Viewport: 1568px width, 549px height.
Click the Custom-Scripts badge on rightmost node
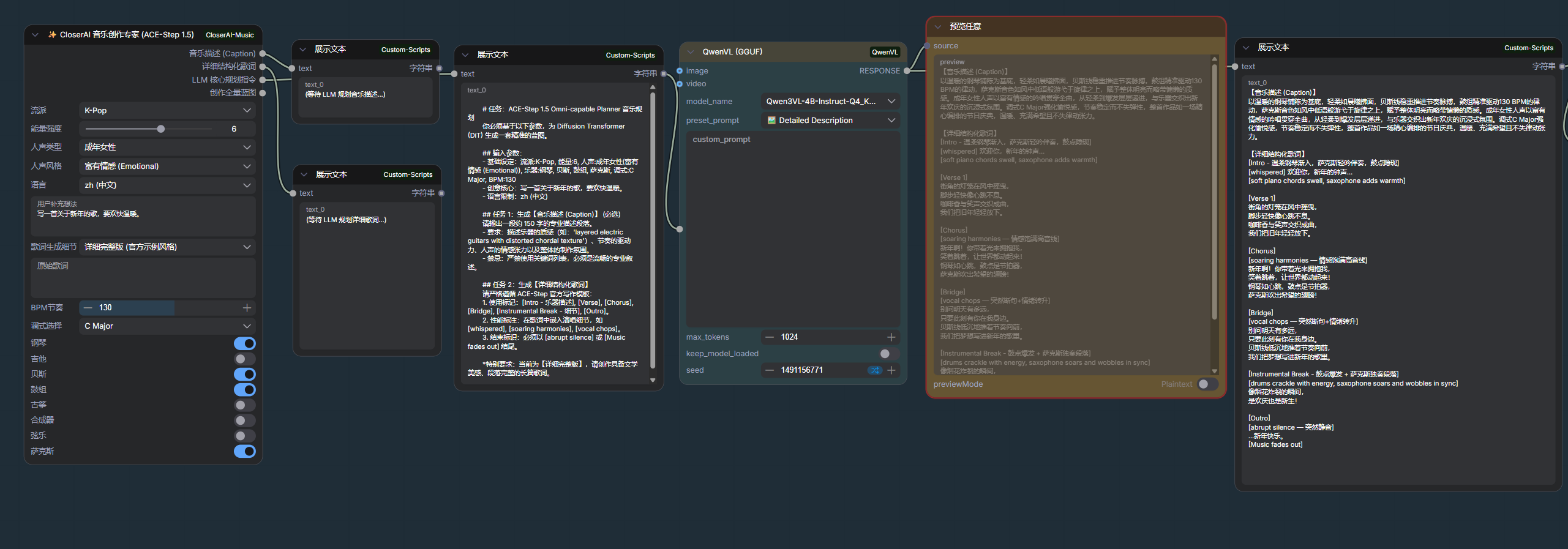(1528, 48)
